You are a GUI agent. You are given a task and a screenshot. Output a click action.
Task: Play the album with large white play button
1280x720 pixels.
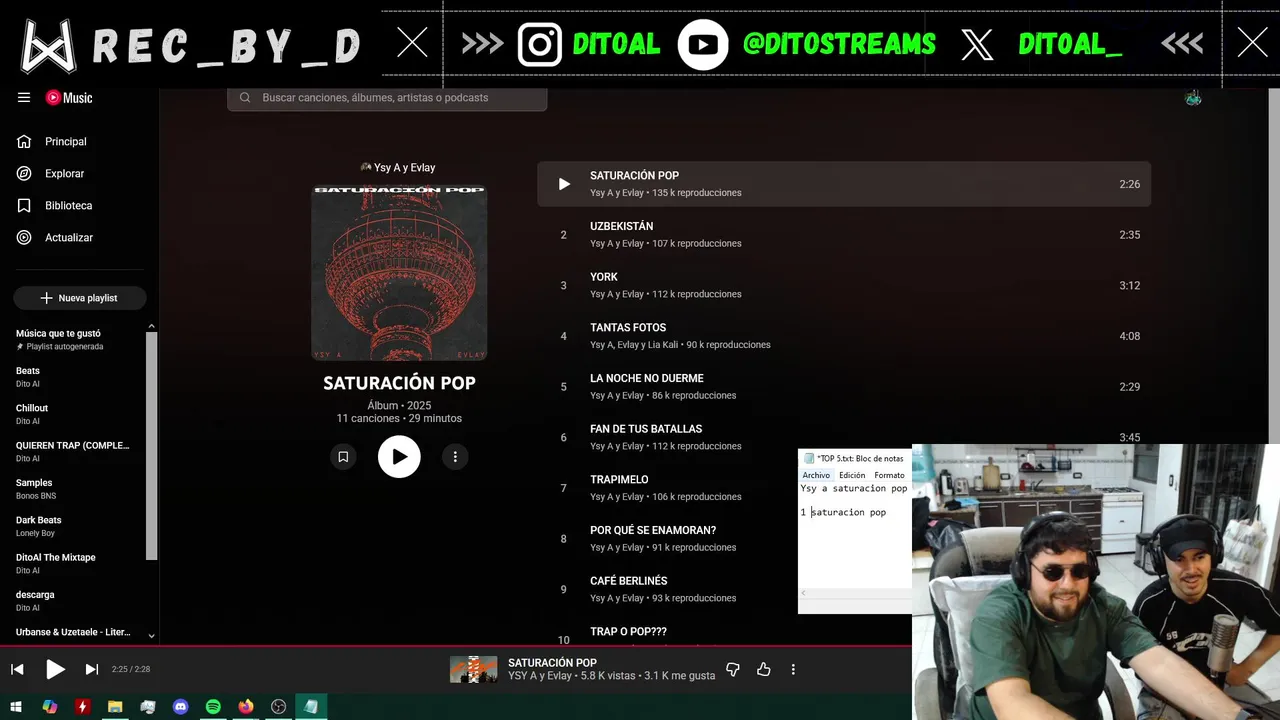[399, 457]
